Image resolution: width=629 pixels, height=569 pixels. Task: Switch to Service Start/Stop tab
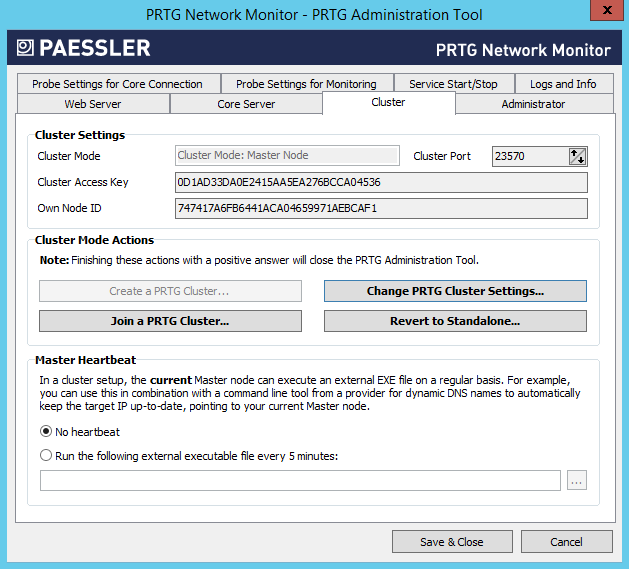point(454,84)
